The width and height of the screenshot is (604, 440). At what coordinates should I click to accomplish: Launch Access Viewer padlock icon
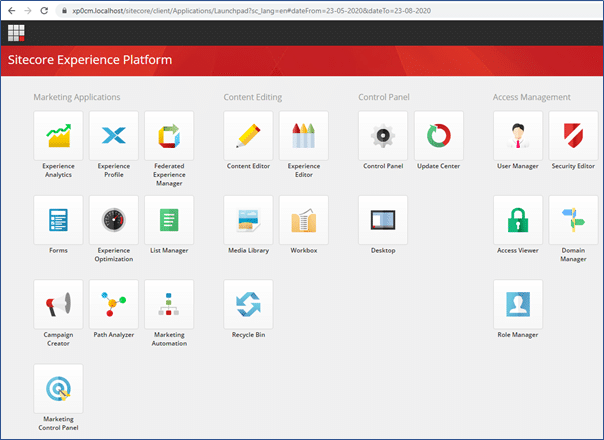[518, 220]
